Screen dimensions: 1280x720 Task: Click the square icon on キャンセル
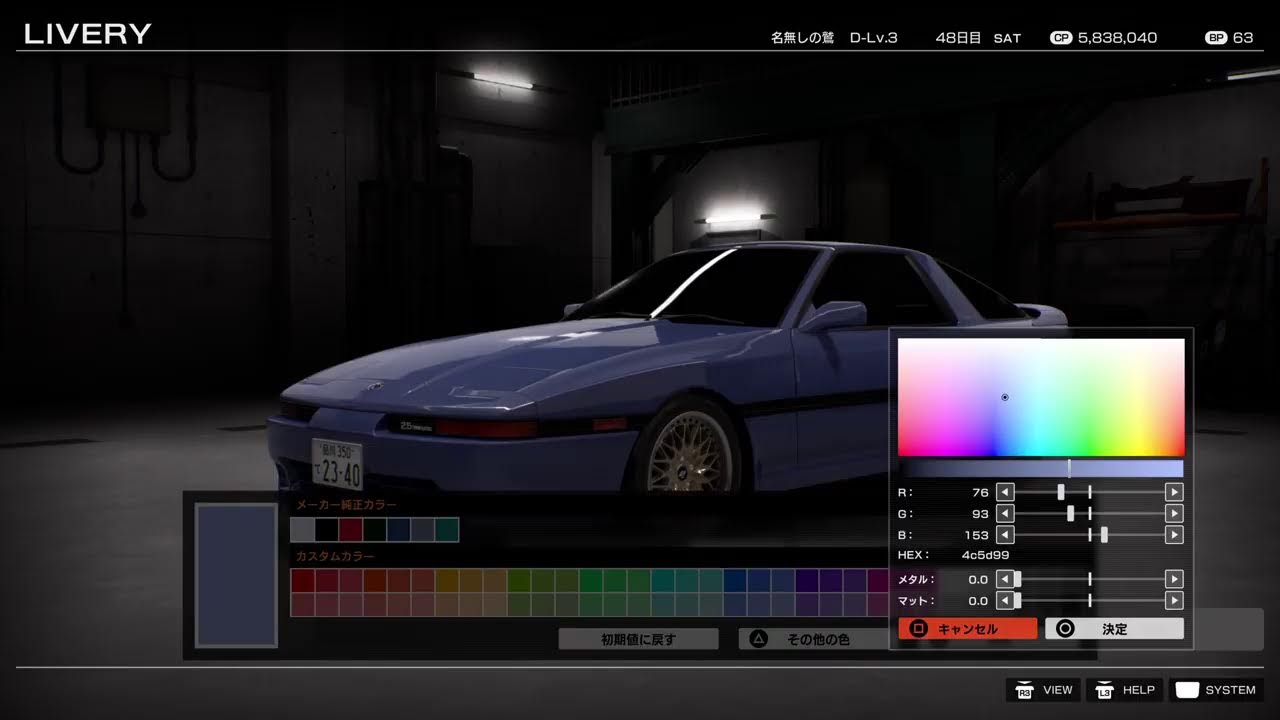[x=919, y=629]
